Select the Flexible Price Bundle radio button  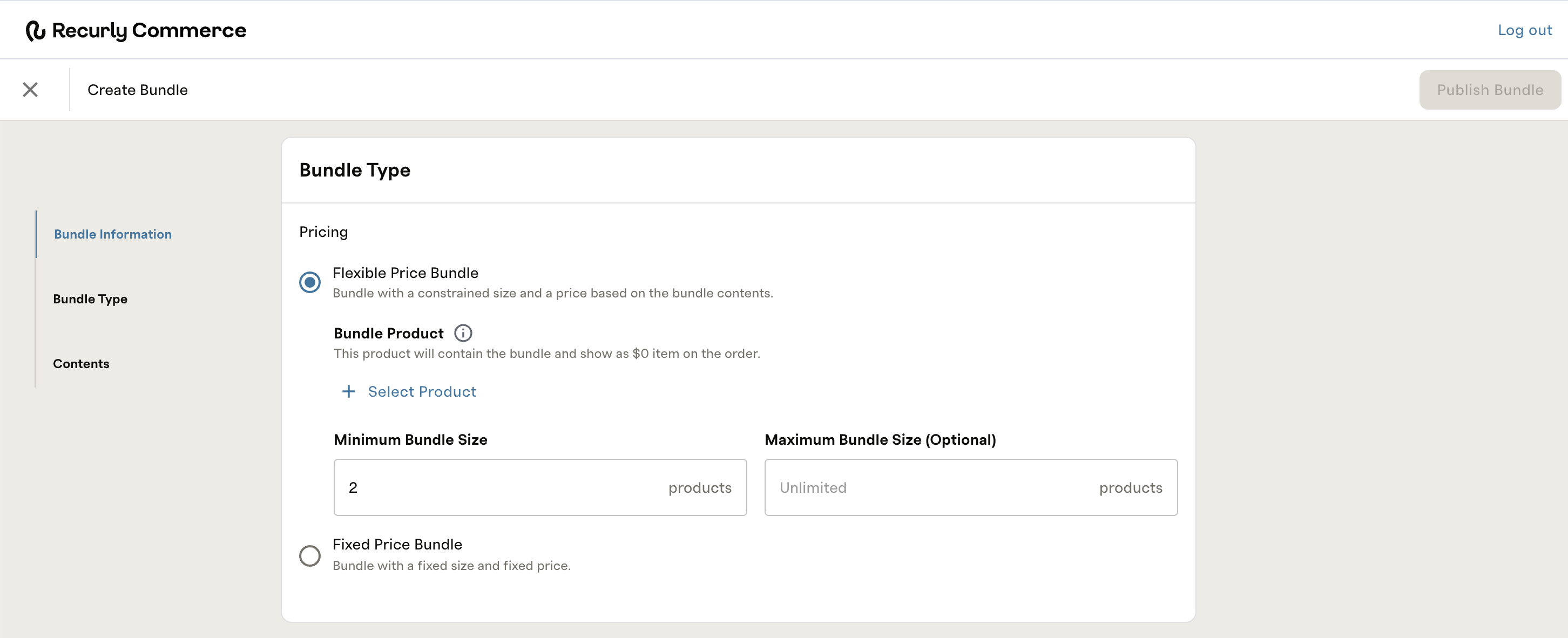point(309,282)
